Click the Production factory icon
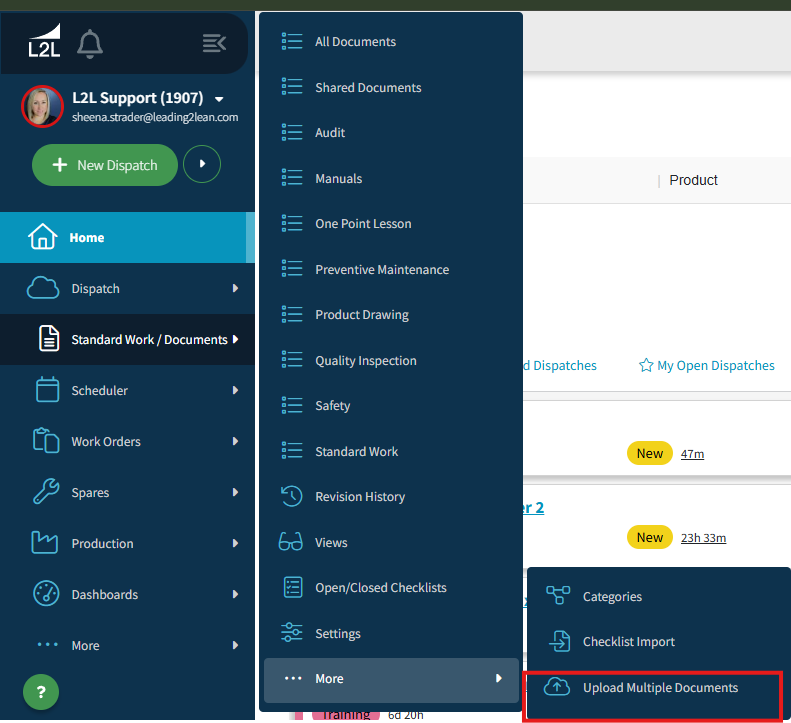This screenshot has height=723, width=791. coord(44,543)
